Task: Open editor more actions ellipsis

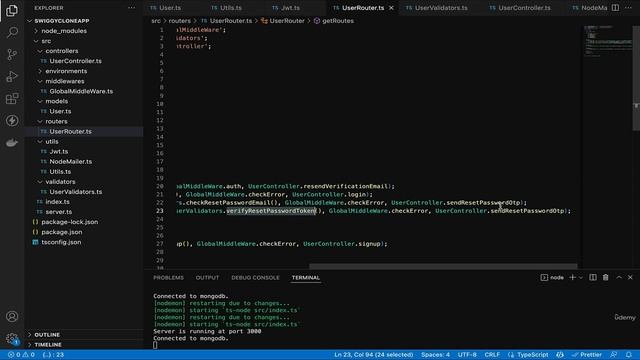Action: (629, 8)
